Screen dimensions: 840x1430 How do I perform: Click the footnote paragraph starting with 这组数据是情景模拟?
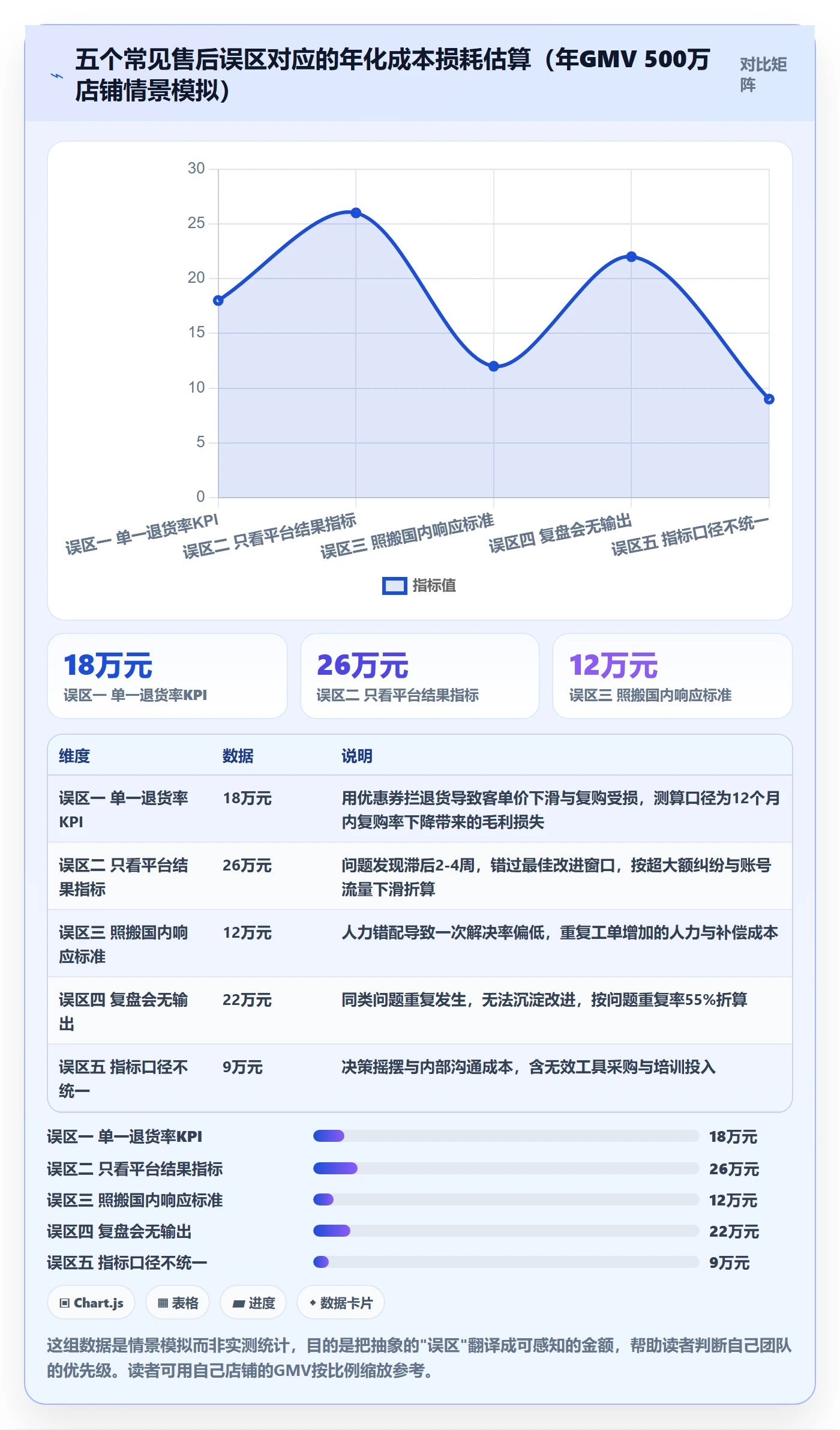pyautogui.click(x=419, y=1358)
